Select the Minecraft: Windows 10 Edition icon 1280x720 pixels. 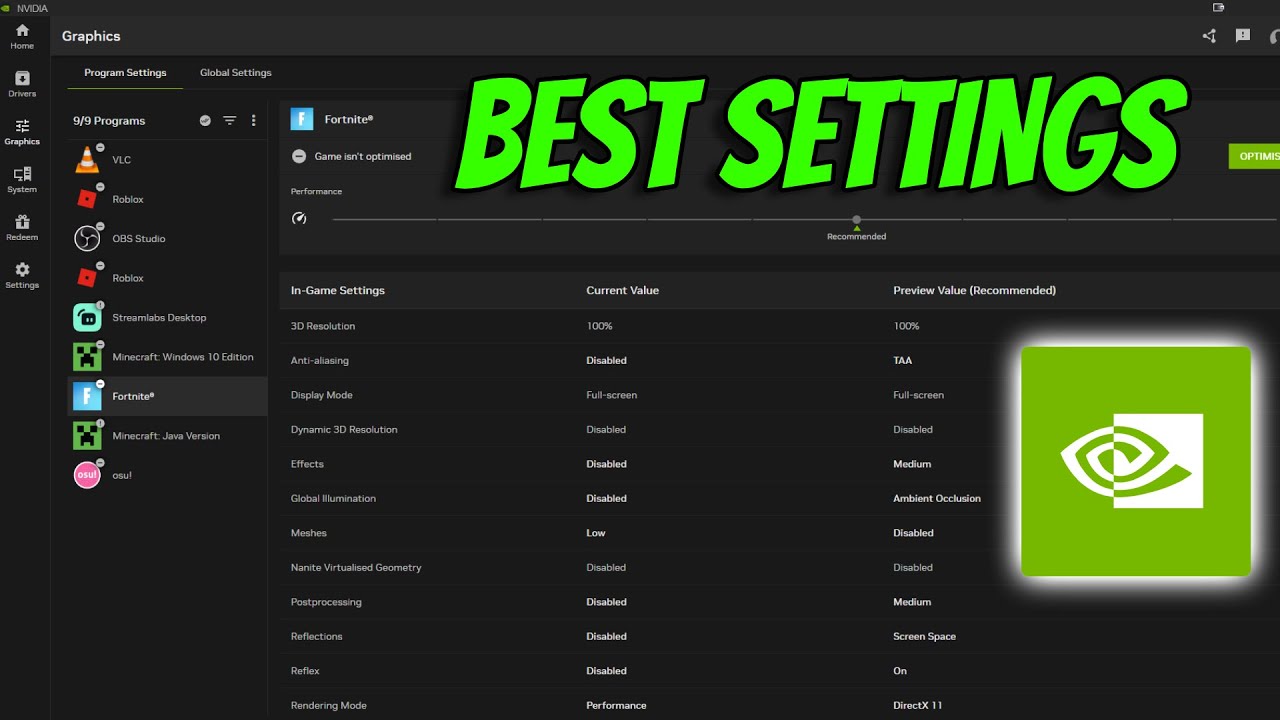[x=87, y=356]
